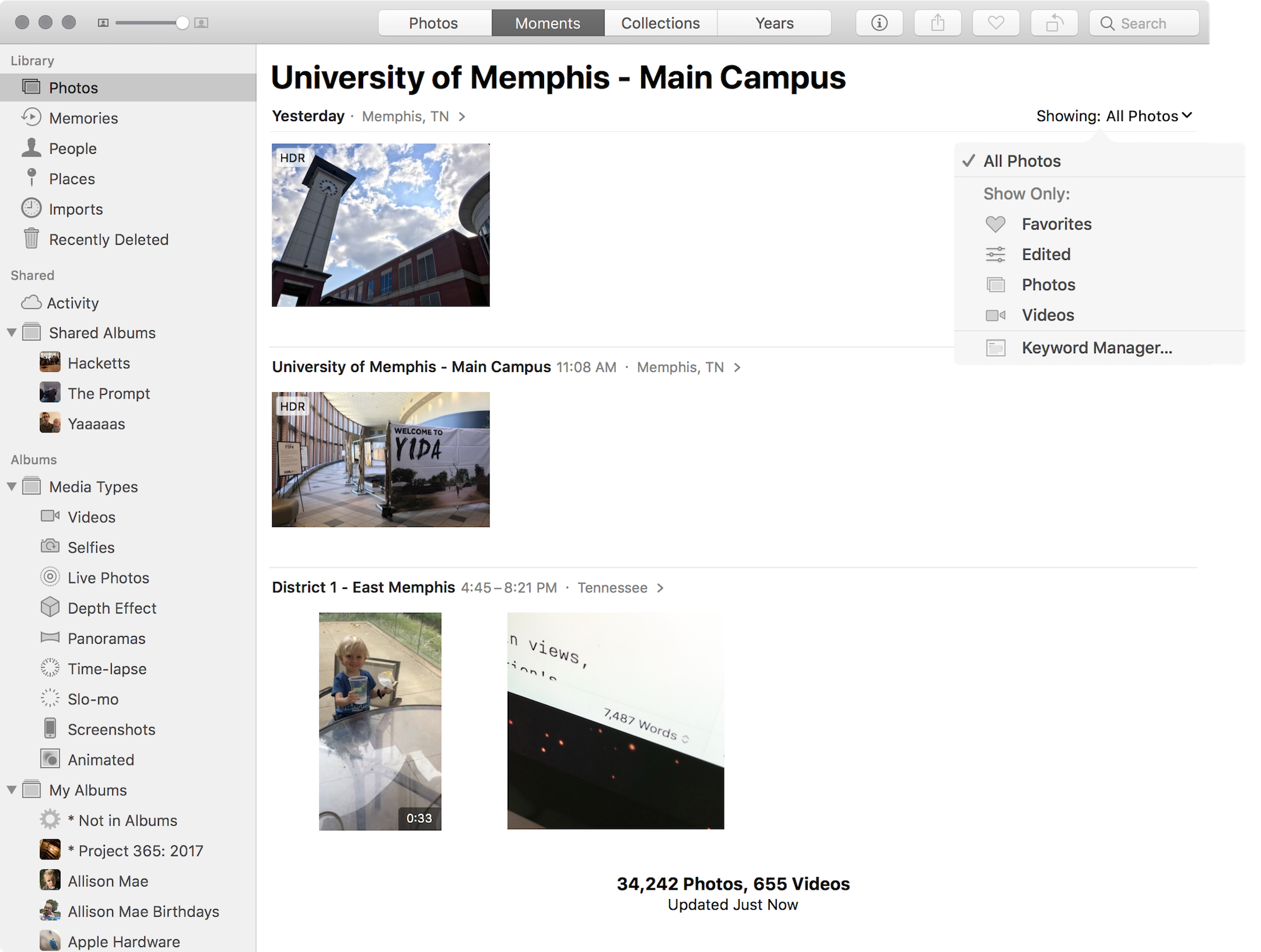Switch to the Years view tab
The height and width of the screenshot is (952, 1261).
774,23
